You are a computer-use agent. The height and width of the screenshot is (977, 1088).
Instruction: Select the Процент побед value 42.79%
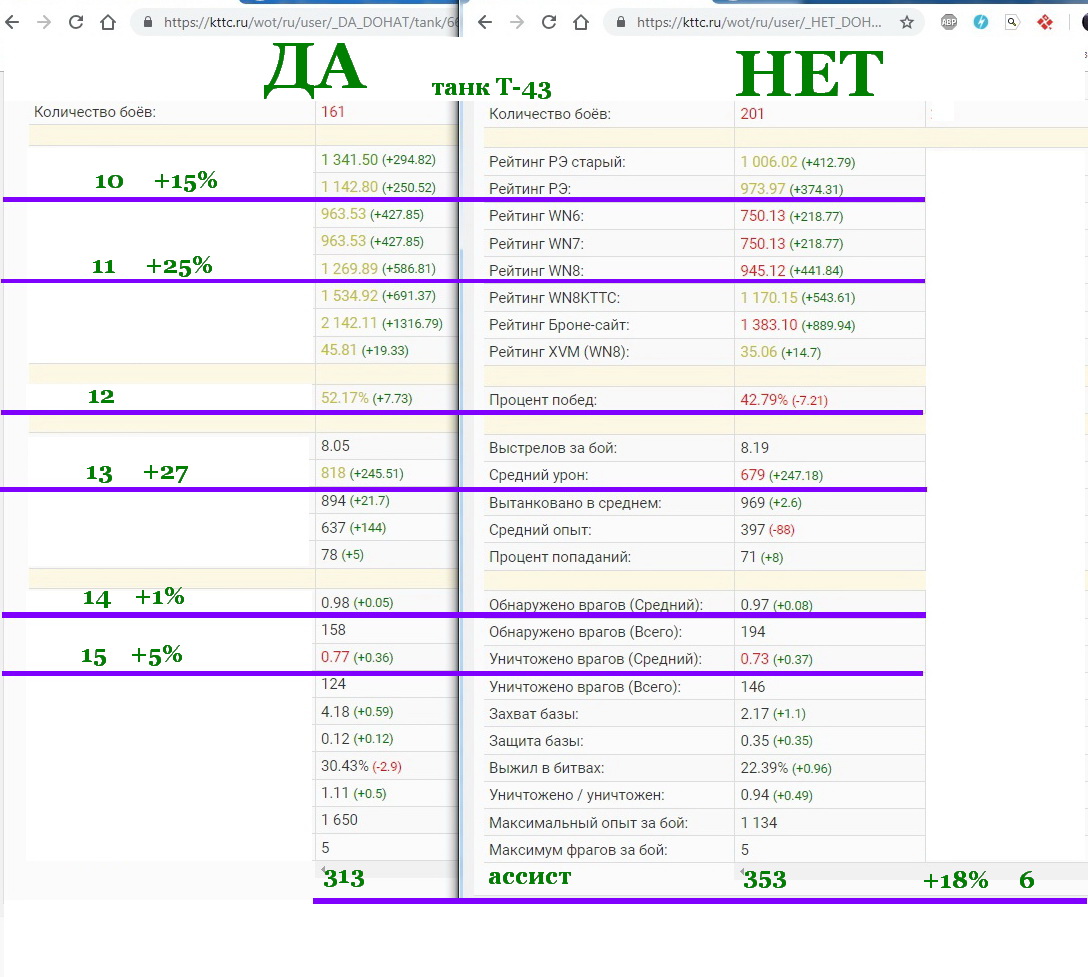[x=763, y=400]
